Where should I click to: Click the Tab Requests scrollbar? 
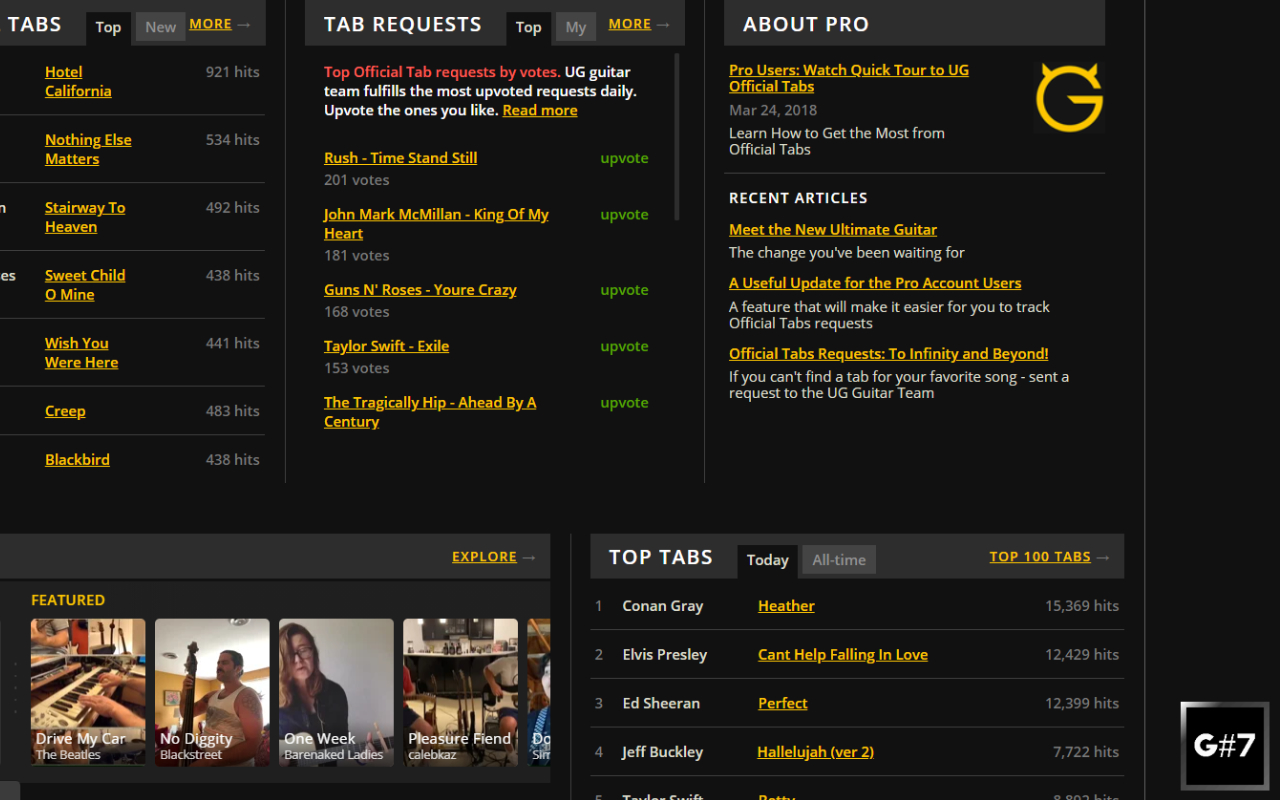click(x=677, y=137)
